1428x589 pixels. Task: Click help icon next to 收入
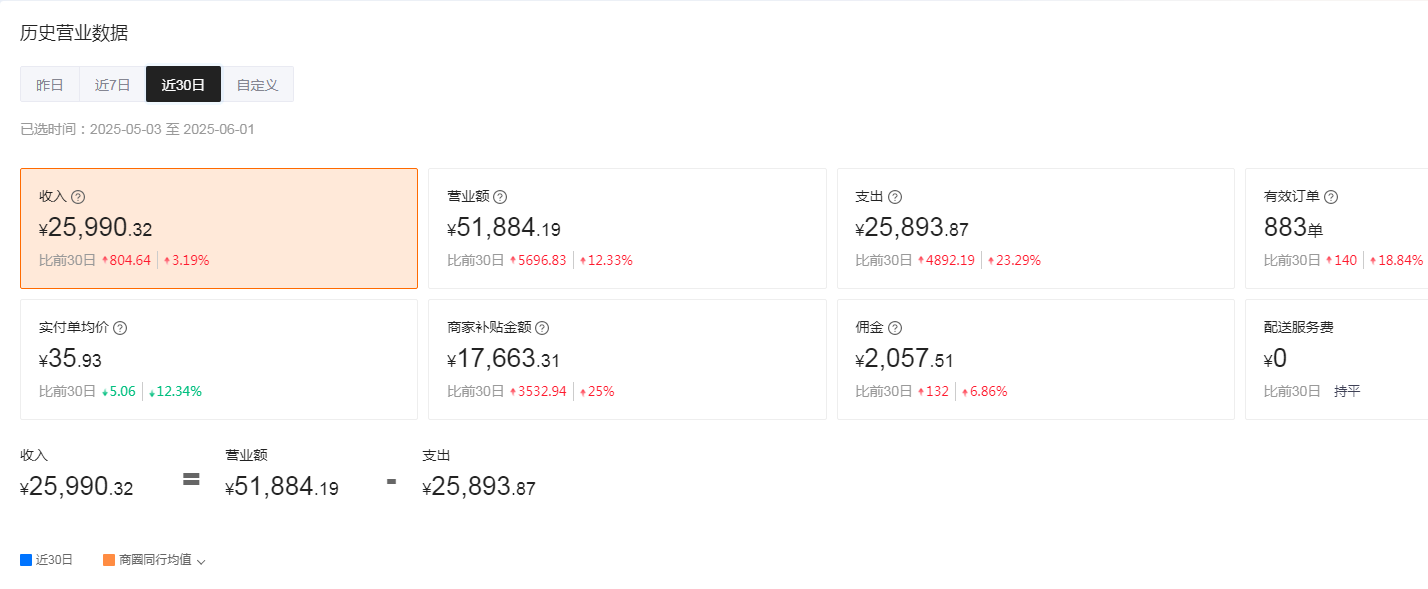click(x=78, y=197)
